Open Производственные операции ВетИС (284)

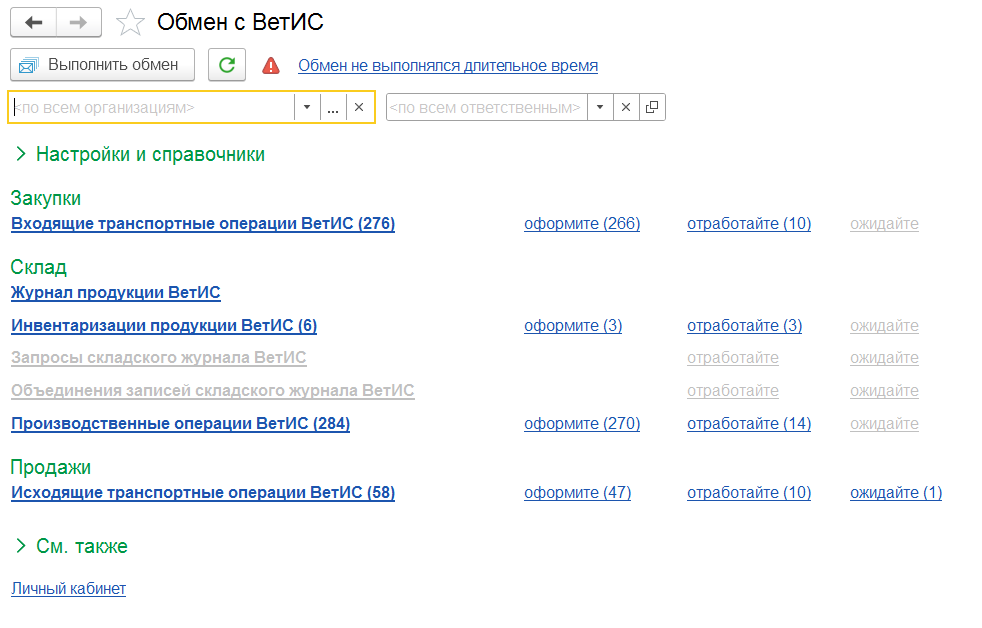pyautogui.click(x=180, y=424)
